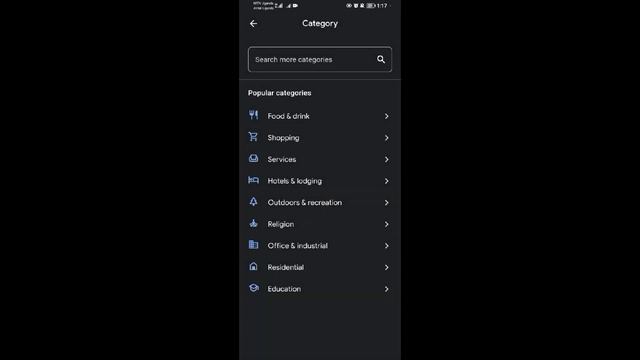Viewport: 640px width, 360px height.
Task: Click the Education graduation cap icon
Action: [x=253, y=288]
